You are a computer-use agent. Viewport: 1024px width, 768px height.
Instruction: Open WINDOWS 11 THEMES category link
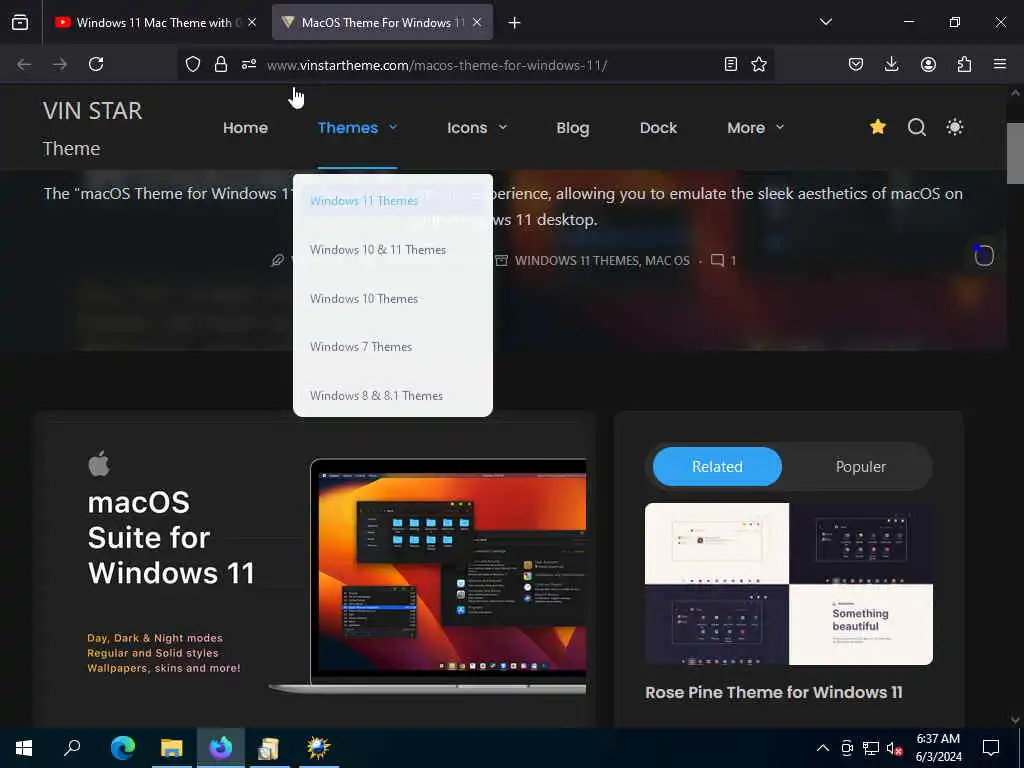tap(577, 261)
